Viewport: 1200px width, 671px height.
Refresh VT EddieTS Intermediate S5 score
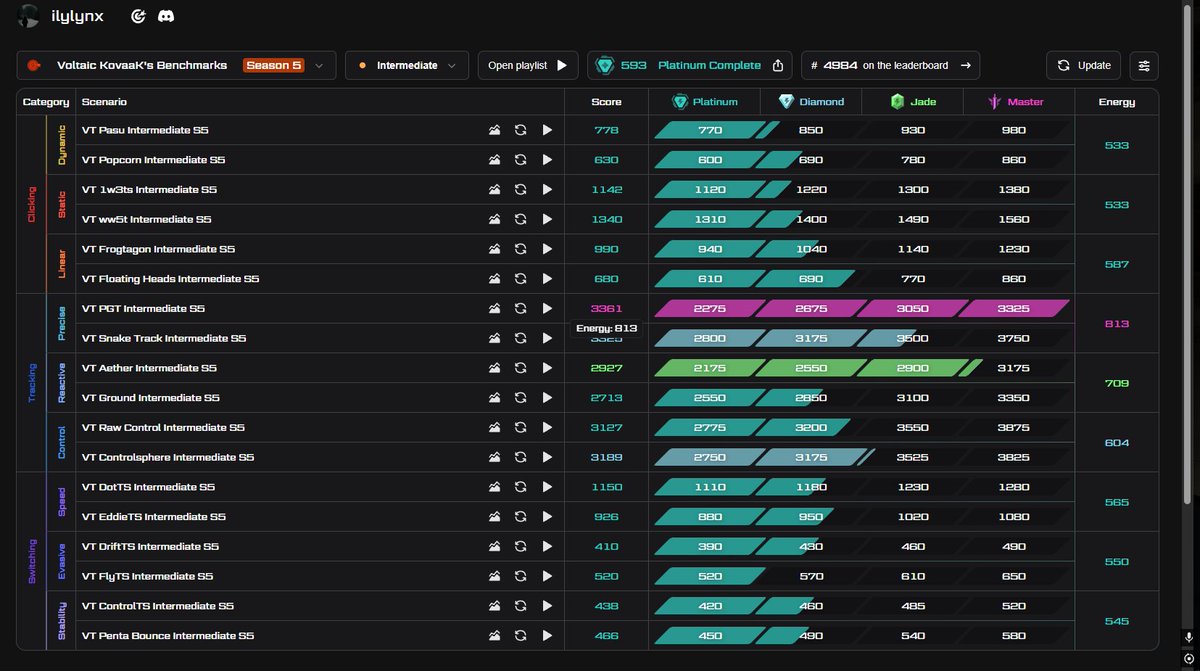(x=520, y=517)
